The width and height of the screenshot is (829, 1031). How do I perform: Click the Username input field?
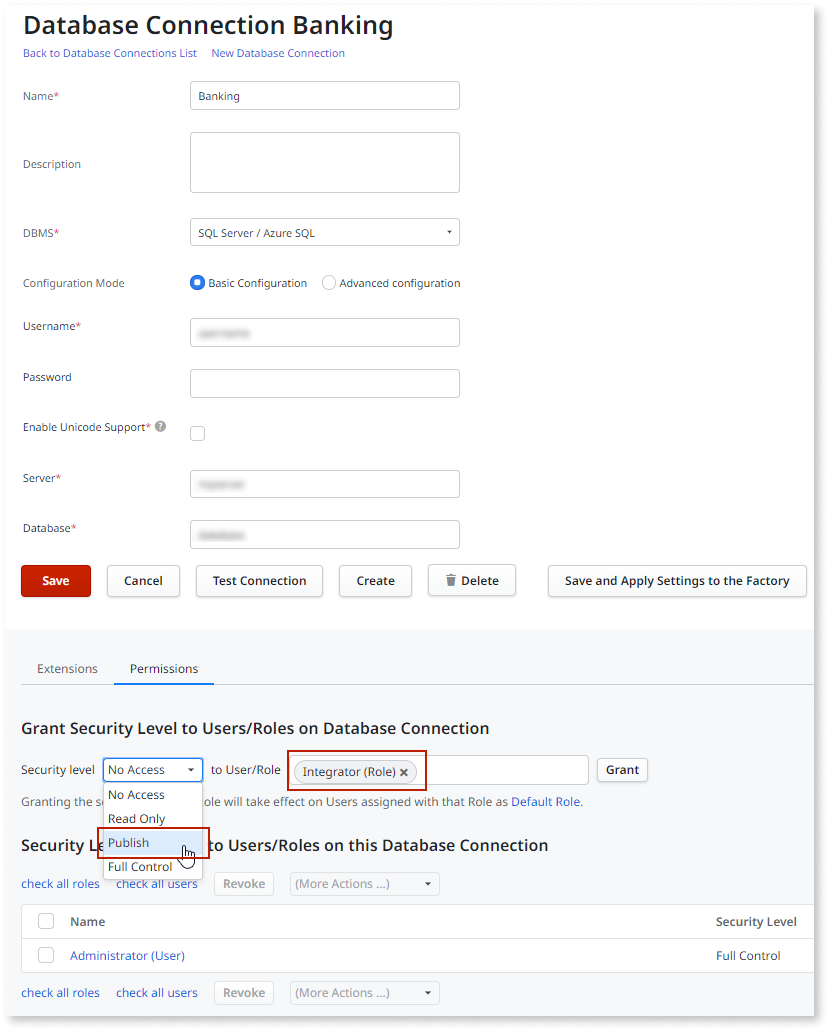(x=325, y=333)
